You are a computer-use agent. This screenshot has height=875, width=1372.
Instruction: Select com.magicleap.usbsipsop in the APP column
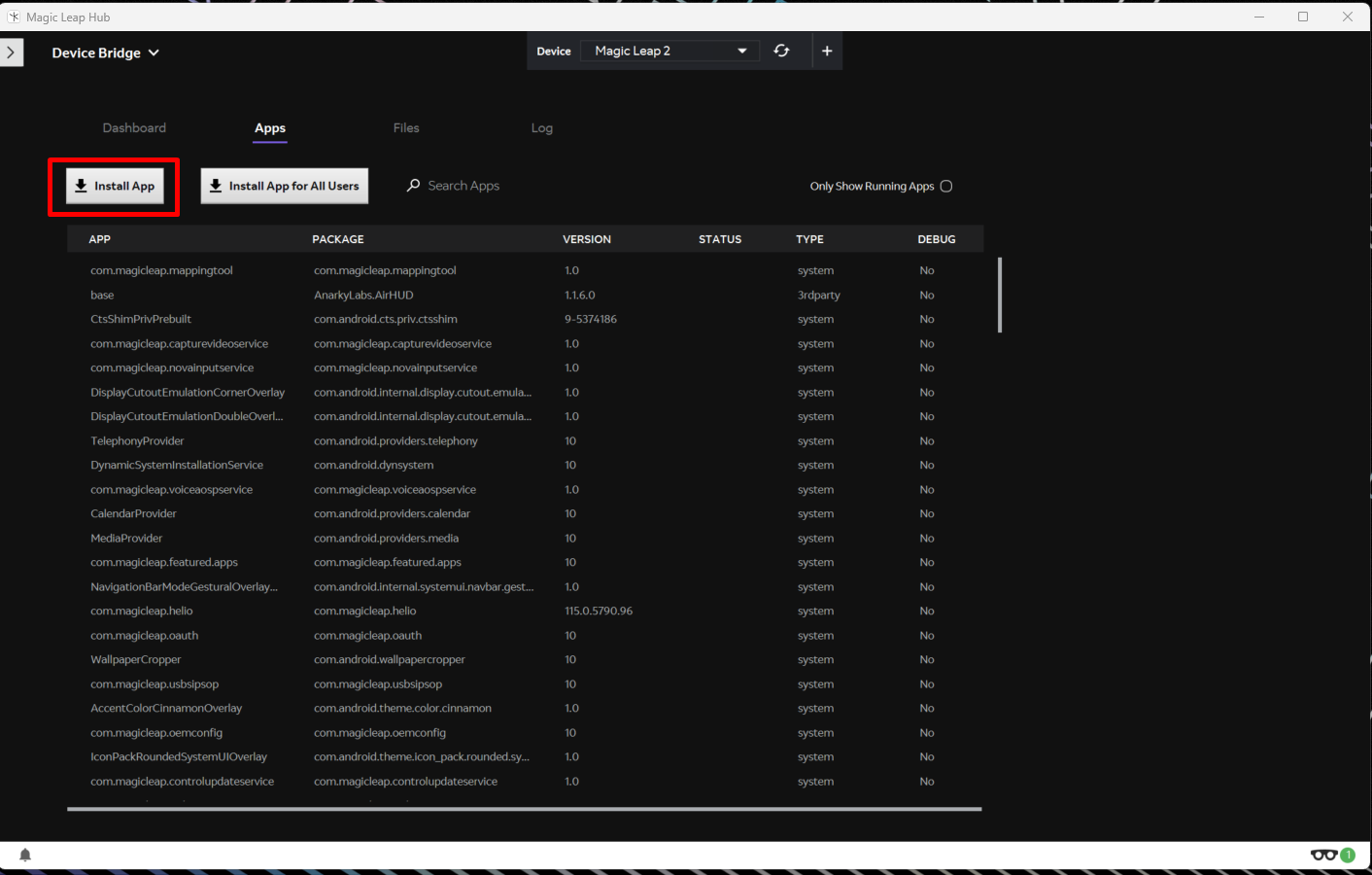pos(154,683)
